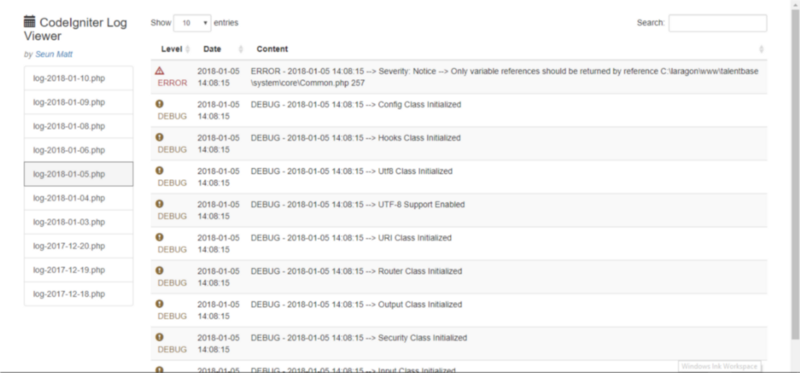Screen dimensions: 800x373
Task: Click the DEBUG icon on Hooks Class row
Action: click(159, 137)
